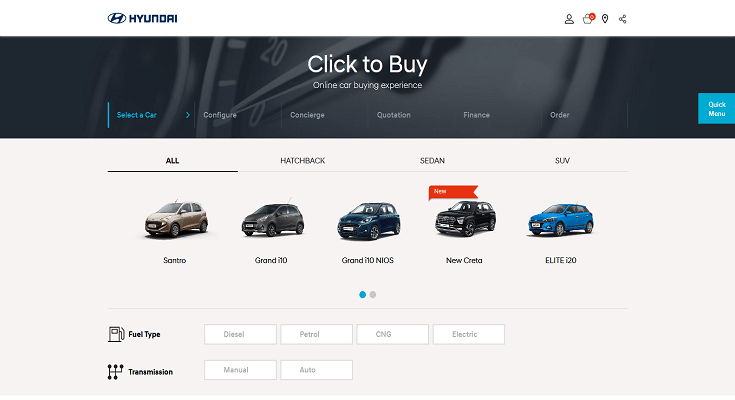Open the user account icon
The width and height of the screenshot is (735, 400).
click(569, 19)
